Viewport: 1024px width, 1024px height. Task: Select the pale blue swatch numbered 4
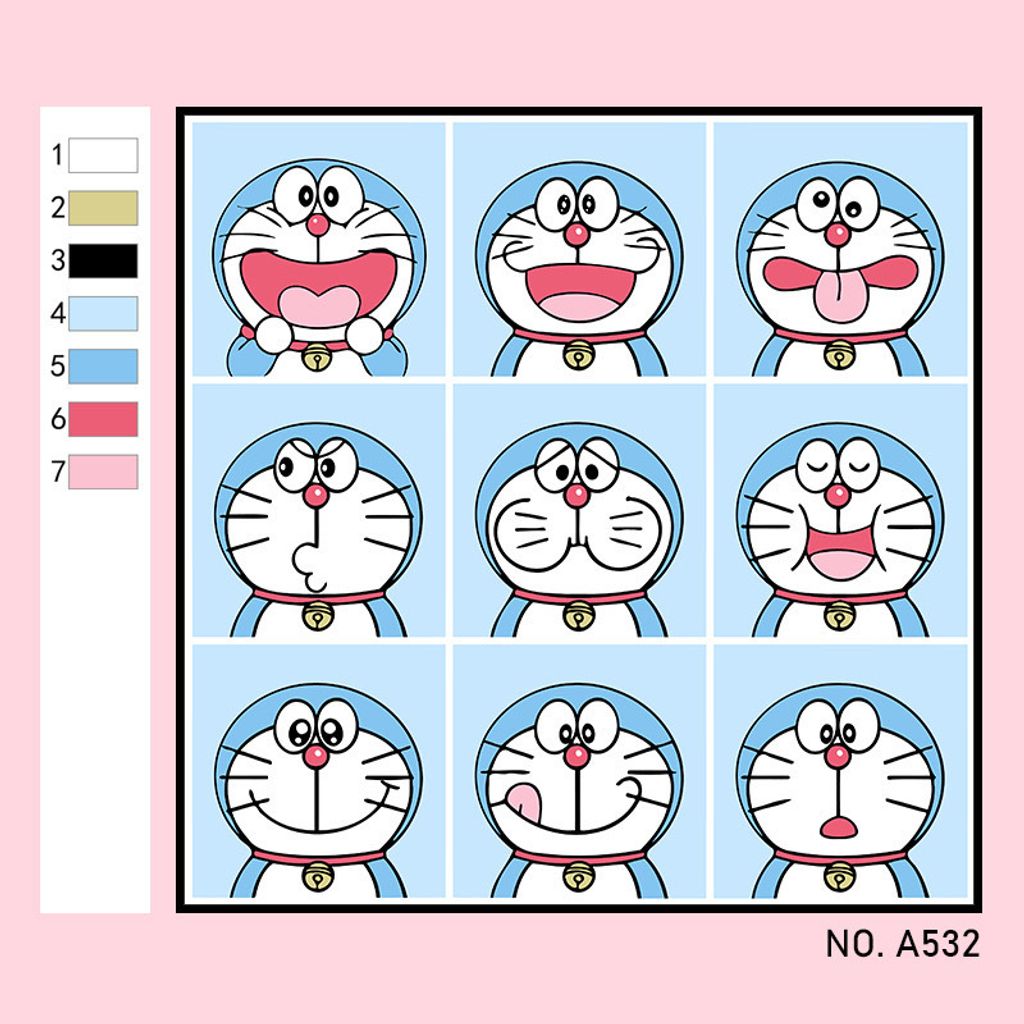coord(103,313)
